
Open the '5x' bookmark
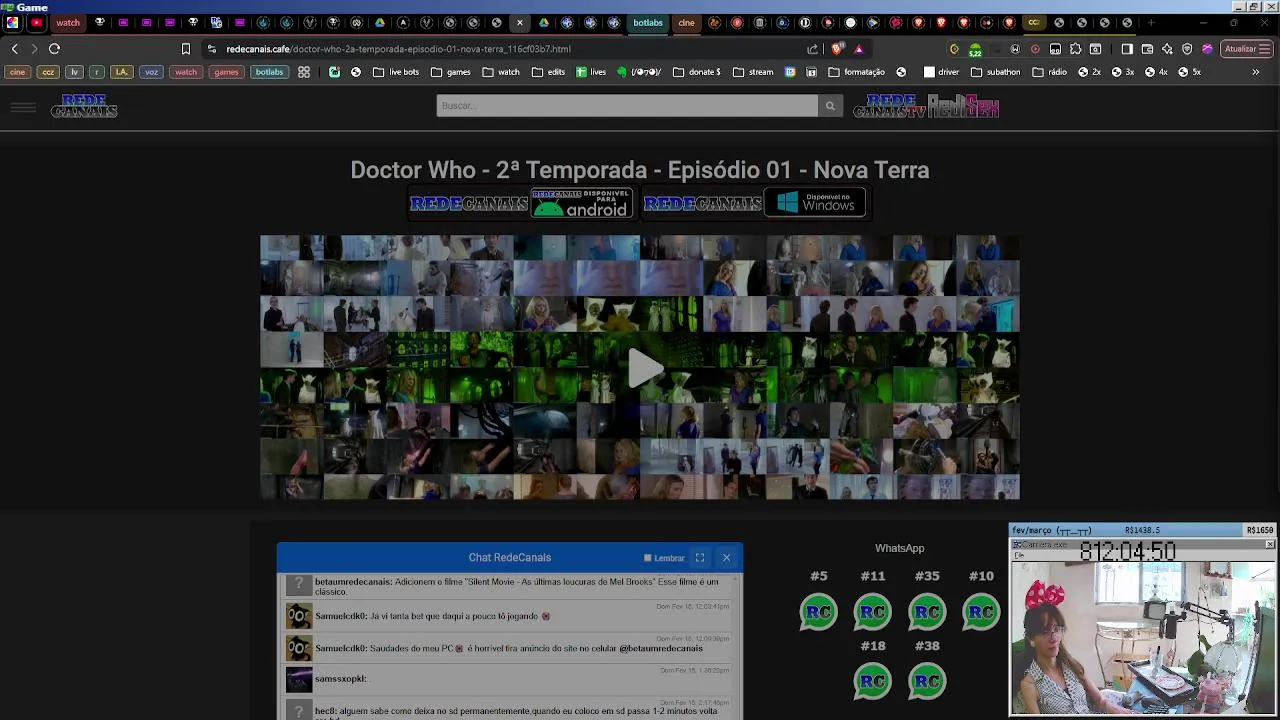1189,72
